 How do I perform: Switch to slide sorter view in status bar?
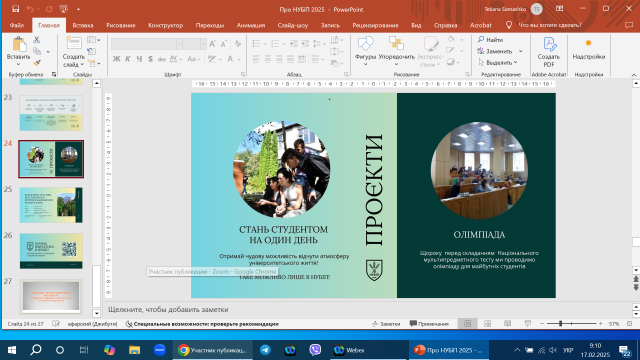(x=487, y=324)
